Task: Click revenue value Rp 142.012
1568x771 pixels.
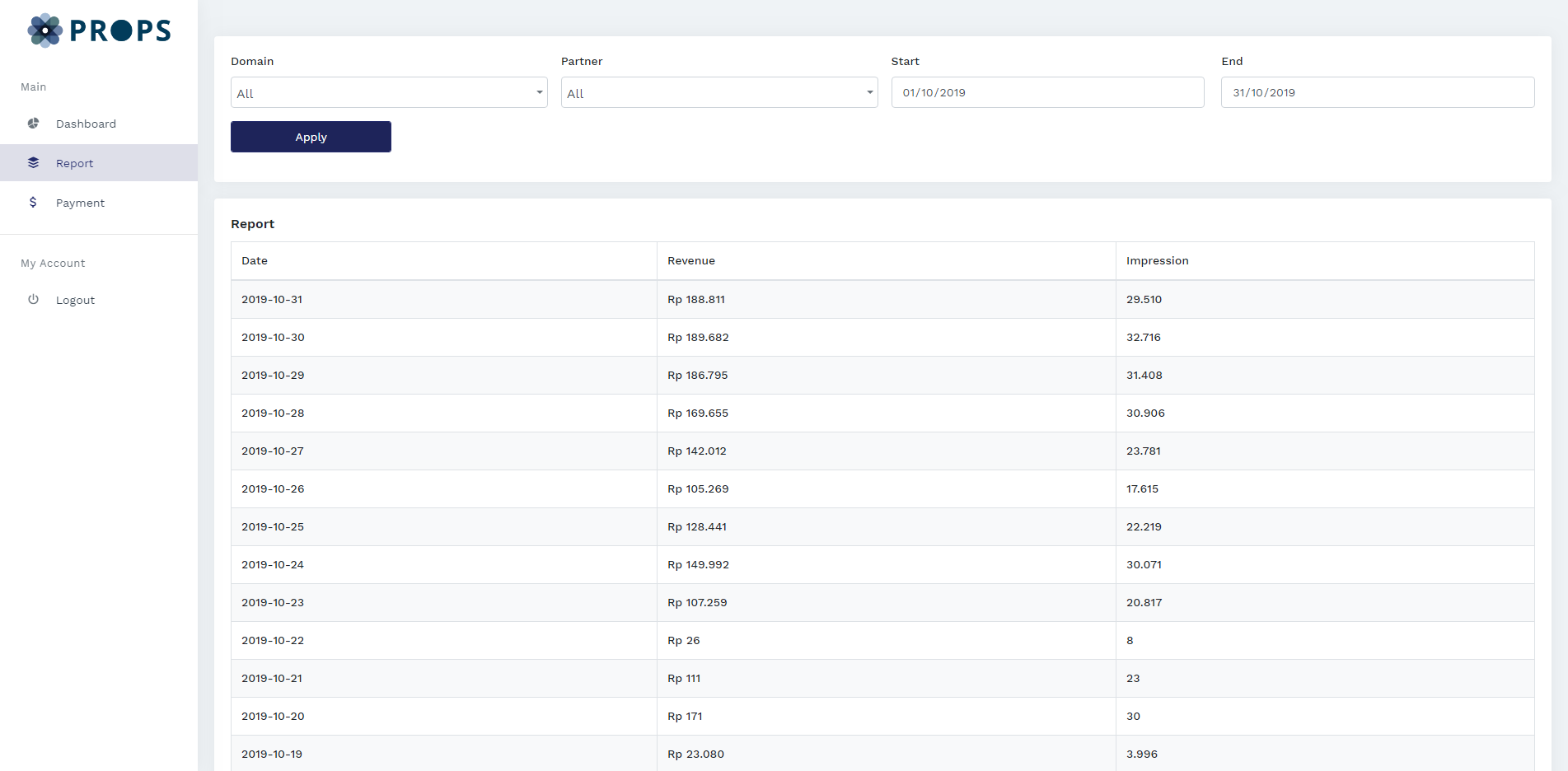Action: (697, 451)
